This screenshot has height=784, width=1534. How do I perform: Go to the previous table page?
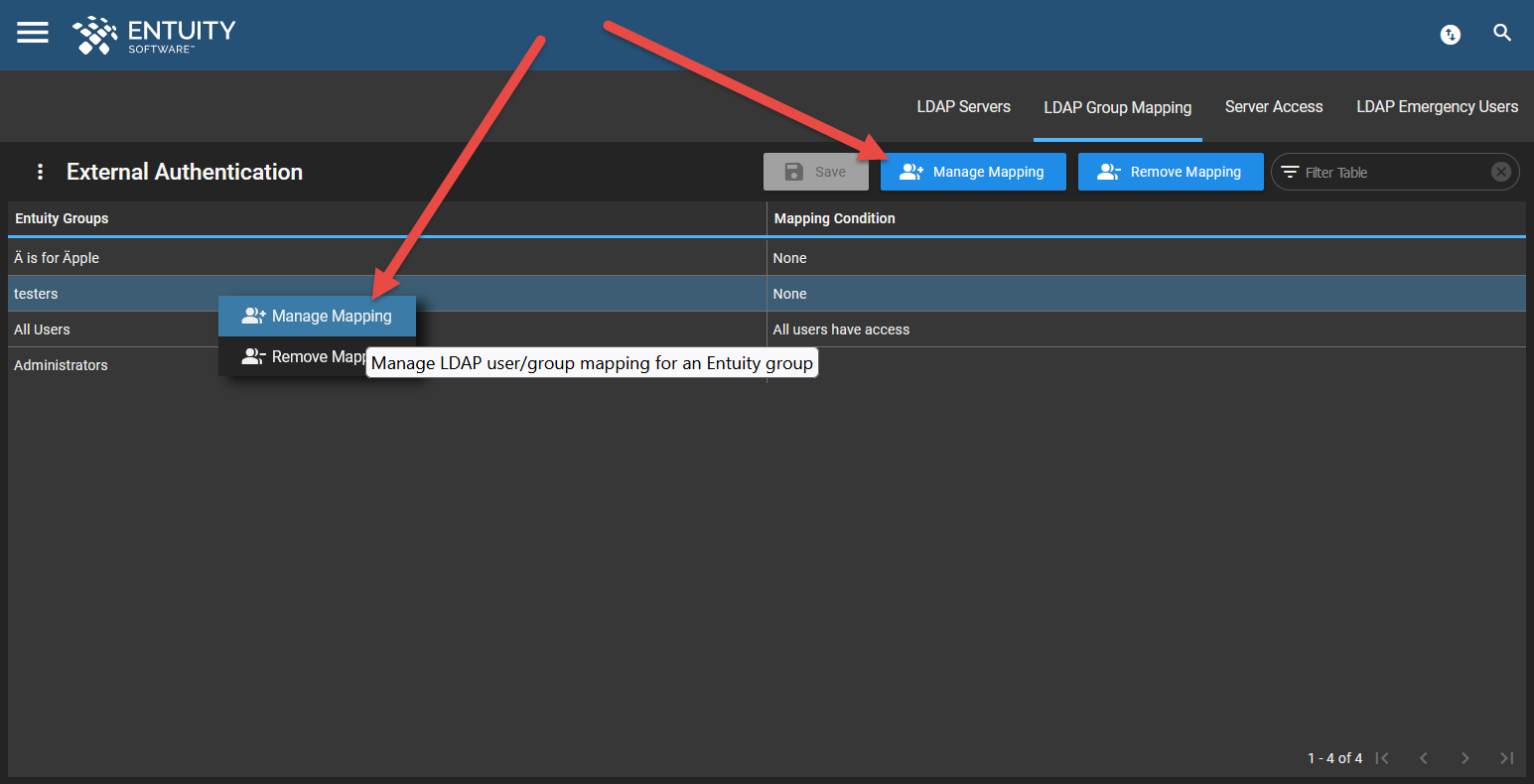tap(1424, 758)
